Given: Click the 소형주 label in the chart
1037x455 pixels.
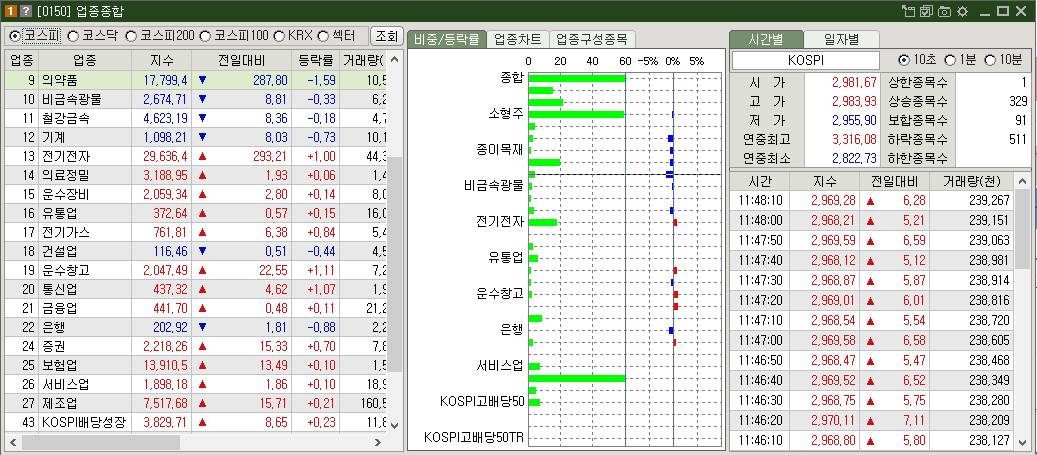Looking at the screenshot, I should pos(506,113).
